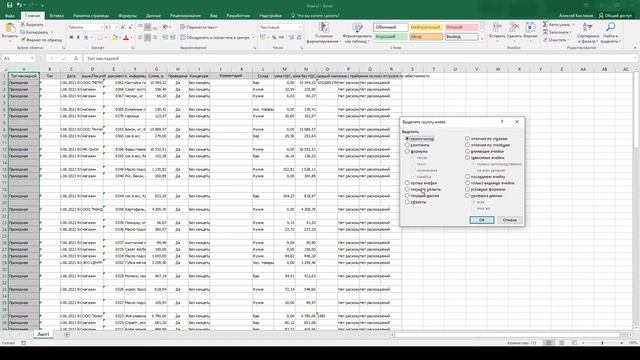This screenshot has width=640, height=360.
Task: Click the percent style icon
Action: click(274, 38)
